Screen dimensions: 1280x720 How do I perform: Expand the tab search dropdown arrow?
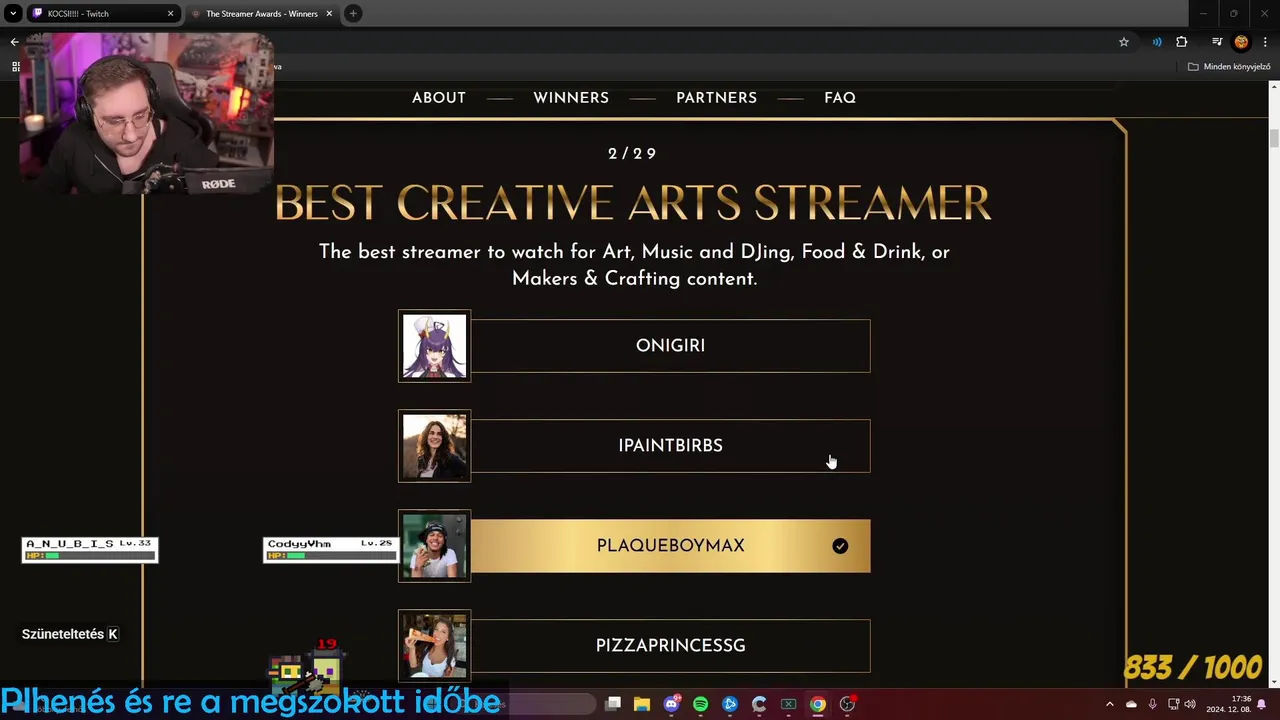(13, 14)
